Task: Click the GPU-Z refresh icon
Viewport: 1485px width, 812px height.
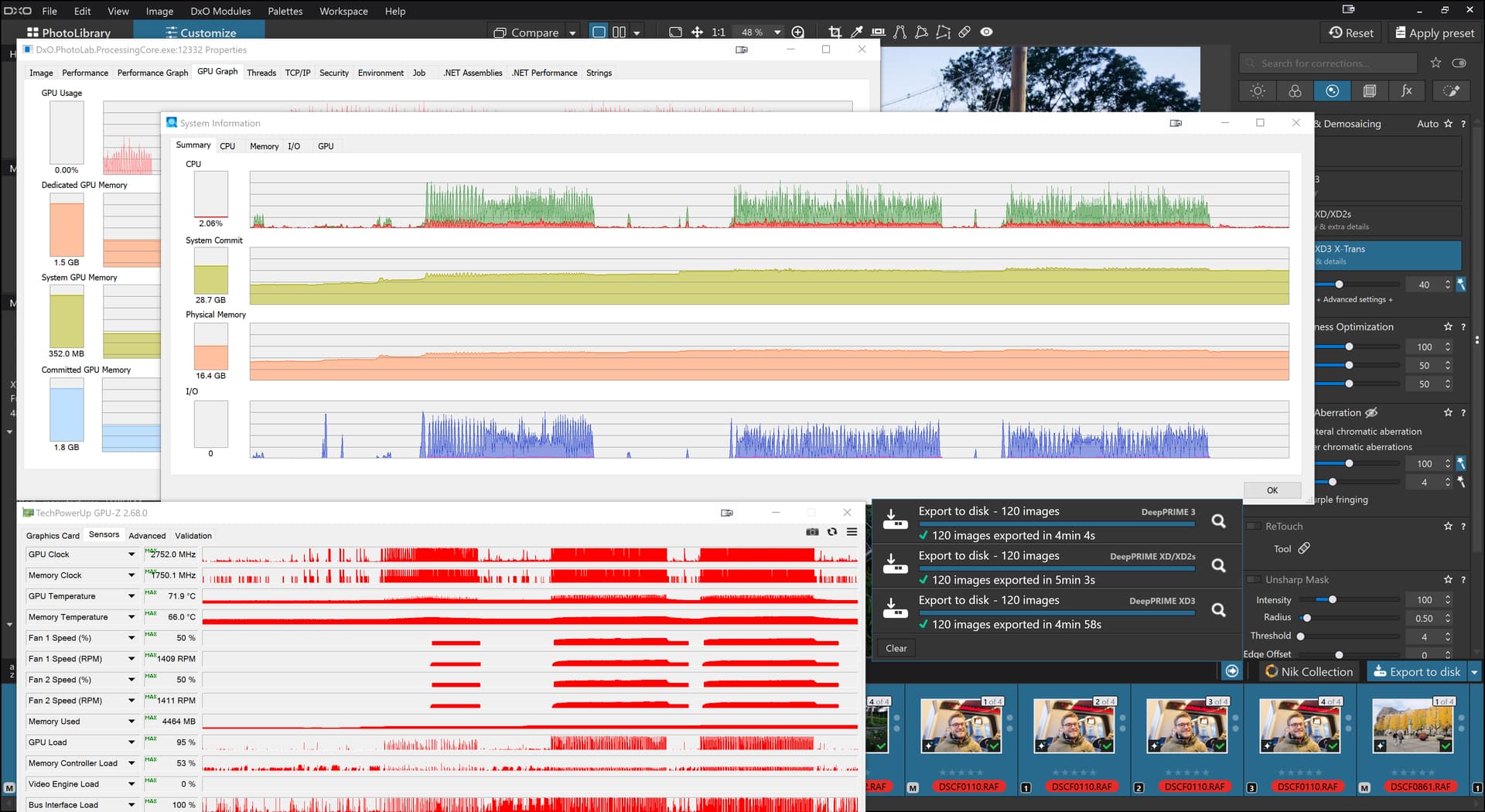Action: [832, 532]
